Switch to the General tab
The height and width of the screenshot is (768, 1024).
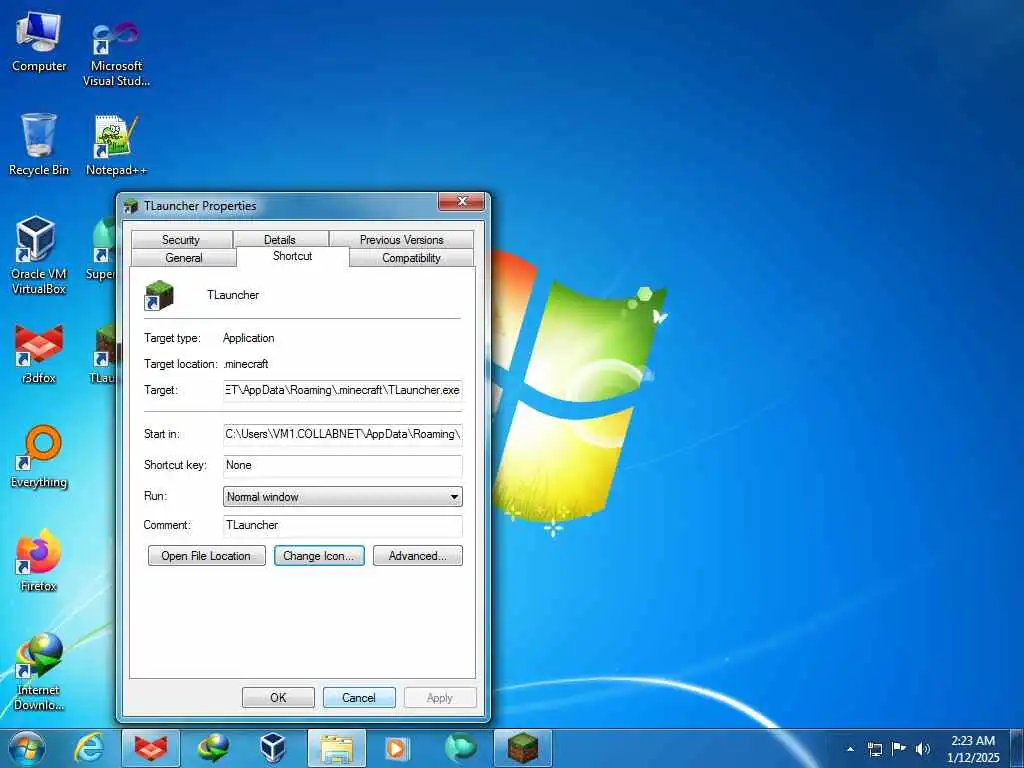coord(184,258)
